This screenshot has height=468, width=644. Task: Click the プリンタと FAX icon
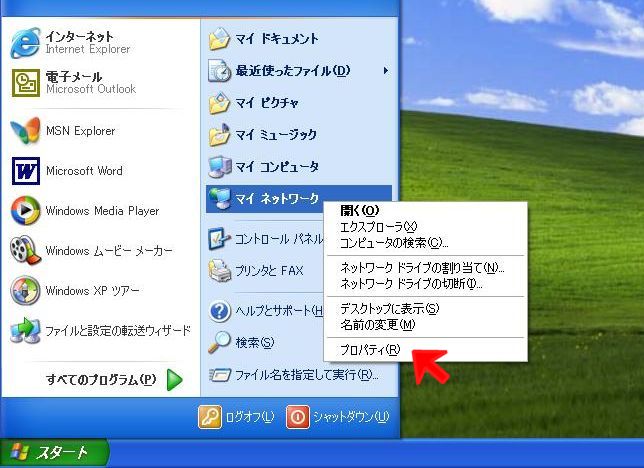pos(219,270)
